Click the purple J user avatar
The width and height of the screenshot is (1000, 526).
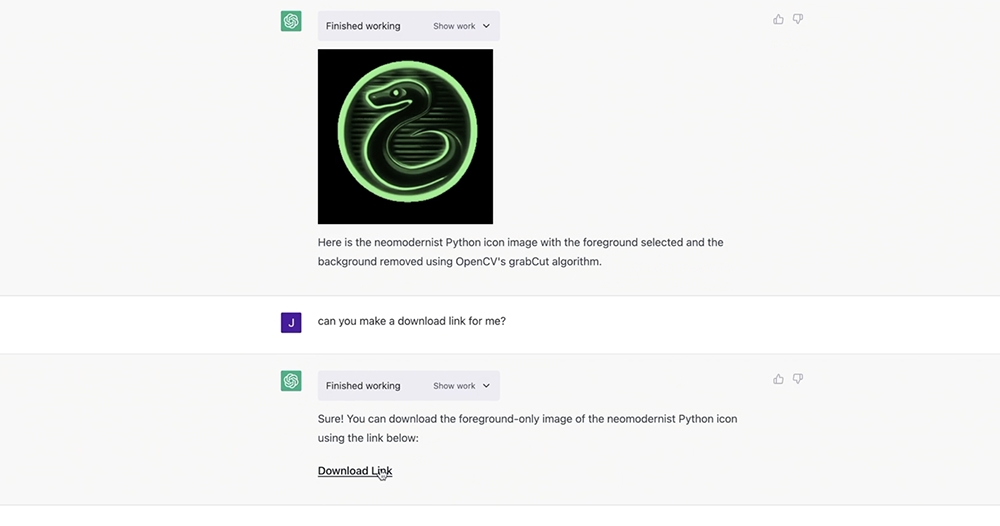click(x=291, y=322)
